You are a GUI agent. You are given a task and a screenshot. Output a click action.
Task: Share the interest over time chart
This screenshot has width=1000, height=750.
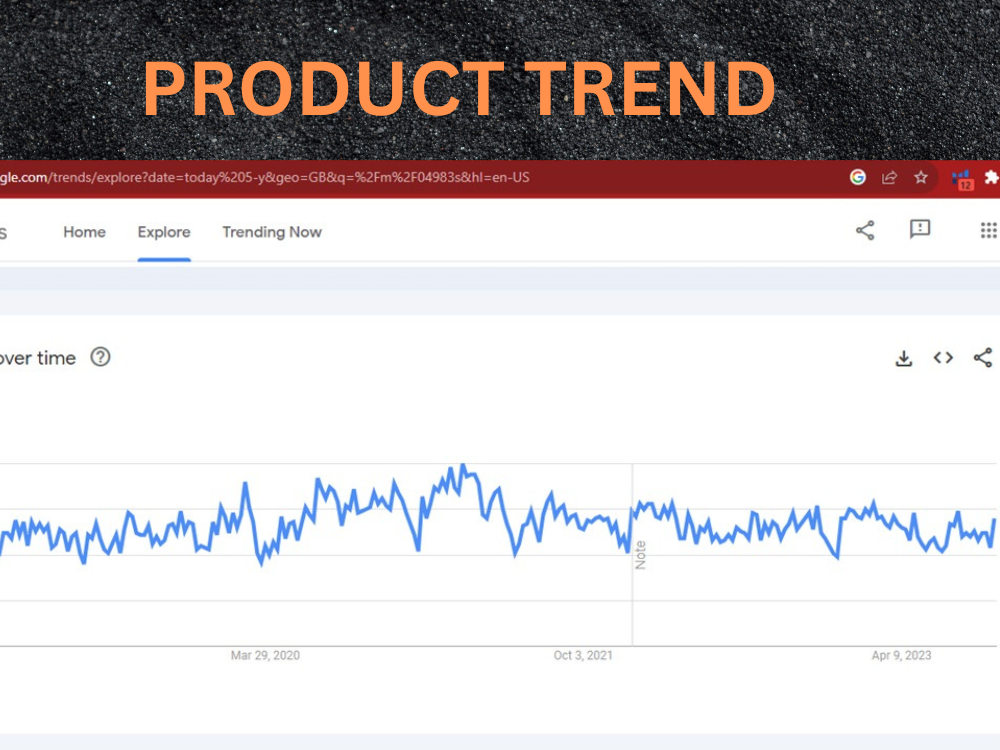pyautogui.click(x=983, y=358)
